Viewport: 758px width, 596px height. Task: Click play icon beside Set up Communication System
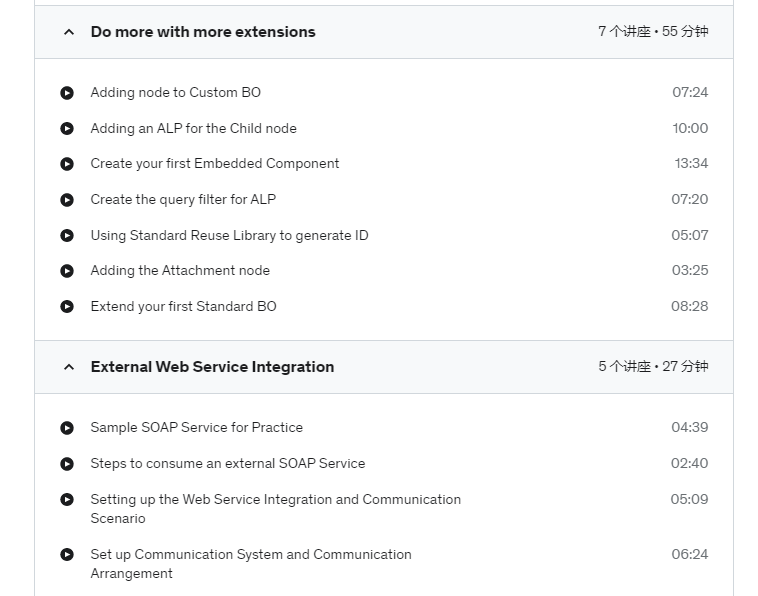point(67,554)
